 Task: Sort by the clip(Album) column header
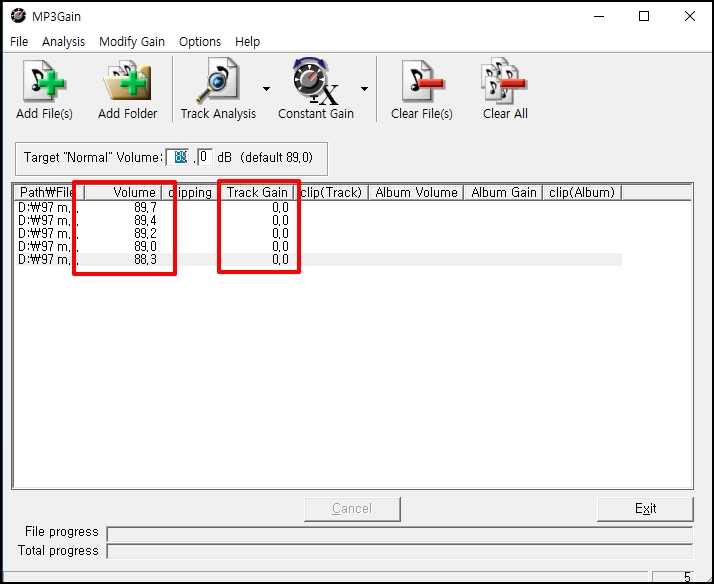pos(582,193)
